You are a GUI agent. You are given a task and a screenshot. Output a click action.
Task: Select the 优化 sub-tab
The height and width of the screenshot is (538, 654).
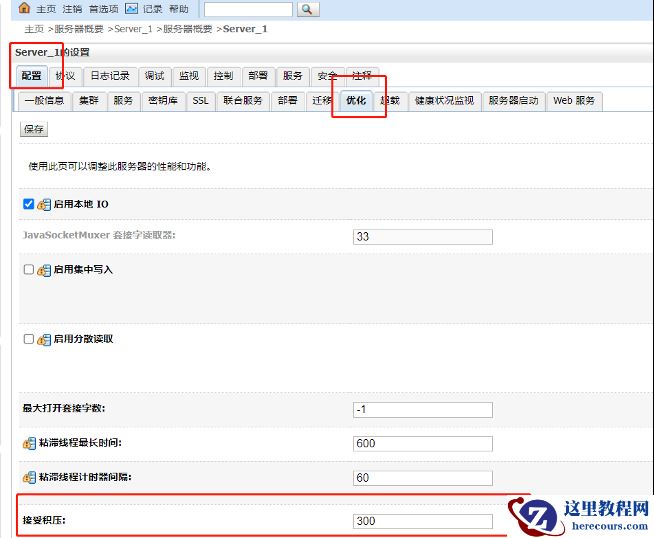[356, 101]
